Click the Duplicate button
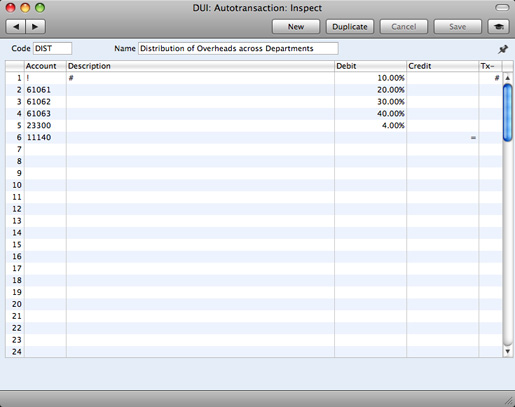Viewport: 515px width, 407px height. 350,27
